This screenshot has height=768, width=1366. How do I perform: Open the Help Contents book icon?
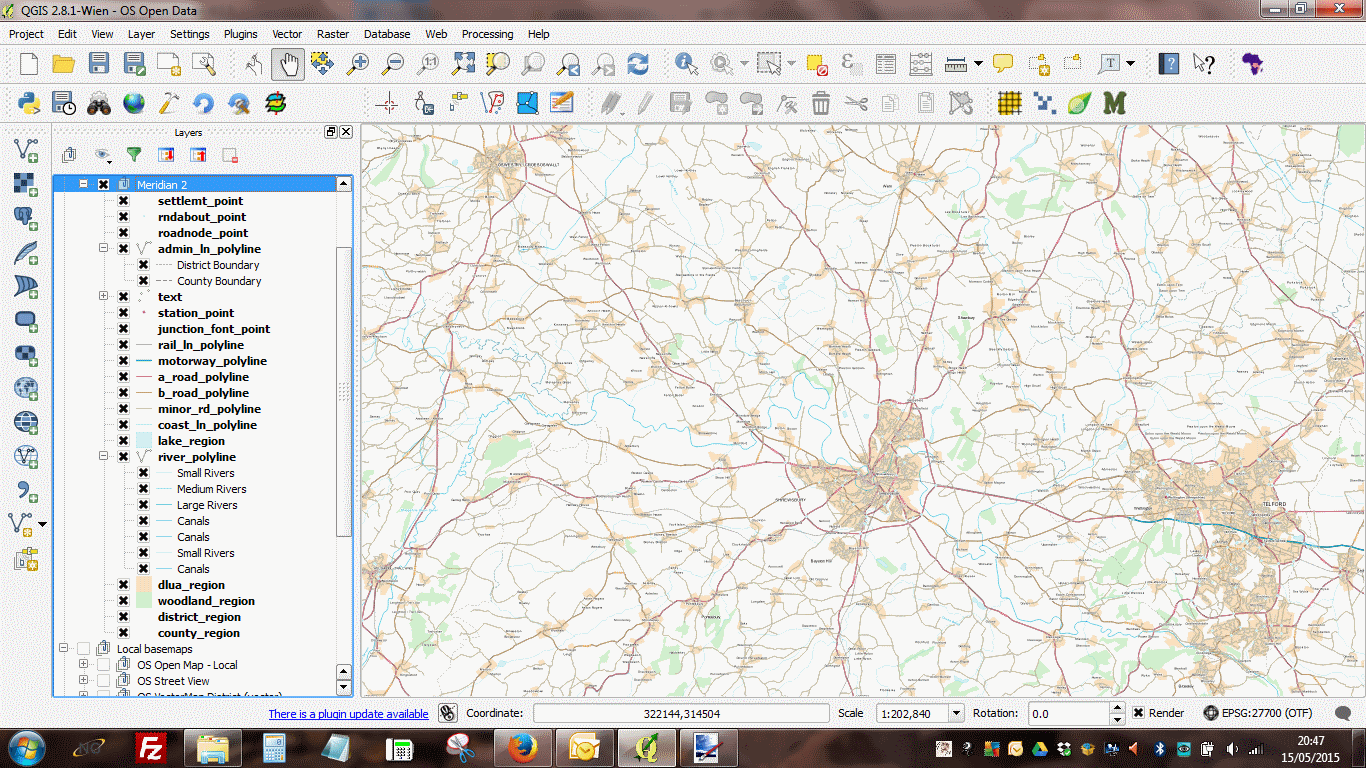pyautogui.click(x=1169, y=64)
